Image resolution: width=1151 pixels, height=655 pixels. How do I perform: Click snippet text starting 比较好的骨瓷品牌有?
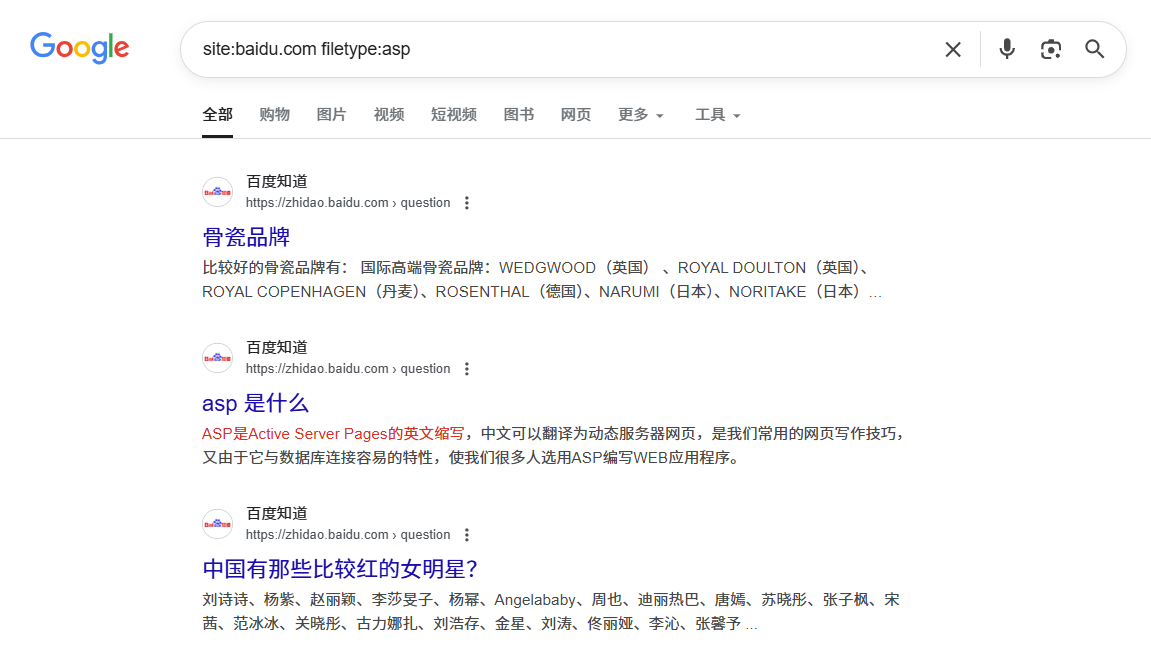(542, 280)
